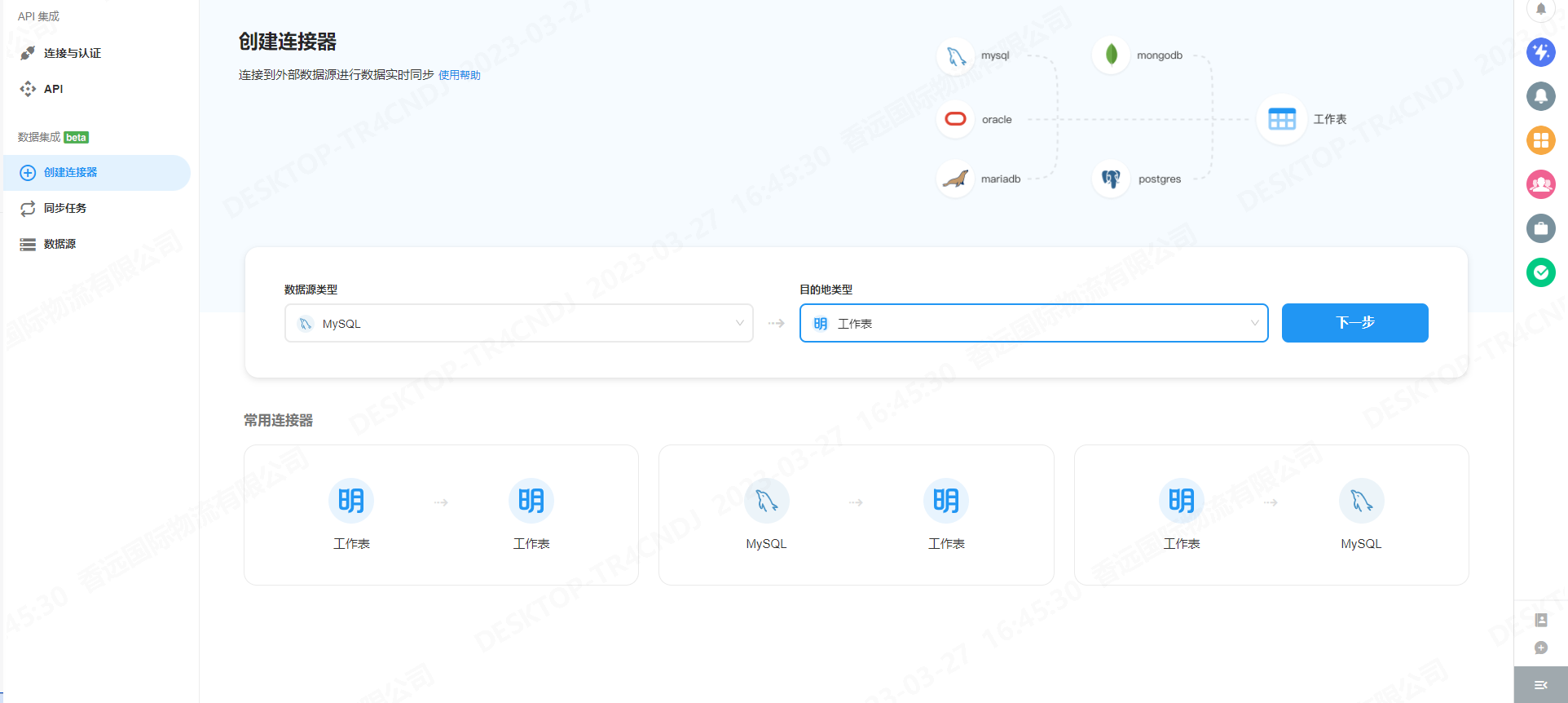Open the 目的地类型 工作表 dropdown
1568x703 pixels.
tap(1033, 324)
